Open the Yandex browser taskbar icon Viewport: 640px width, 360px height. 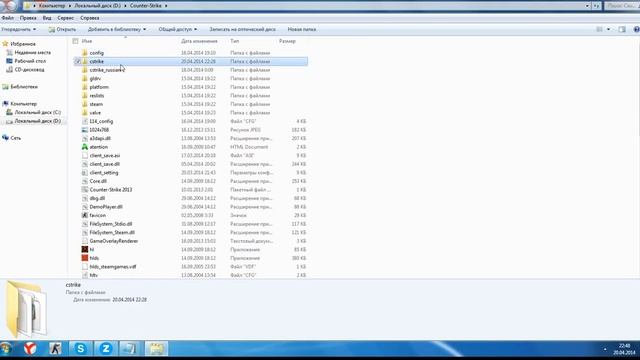click(x=30, y=348)
